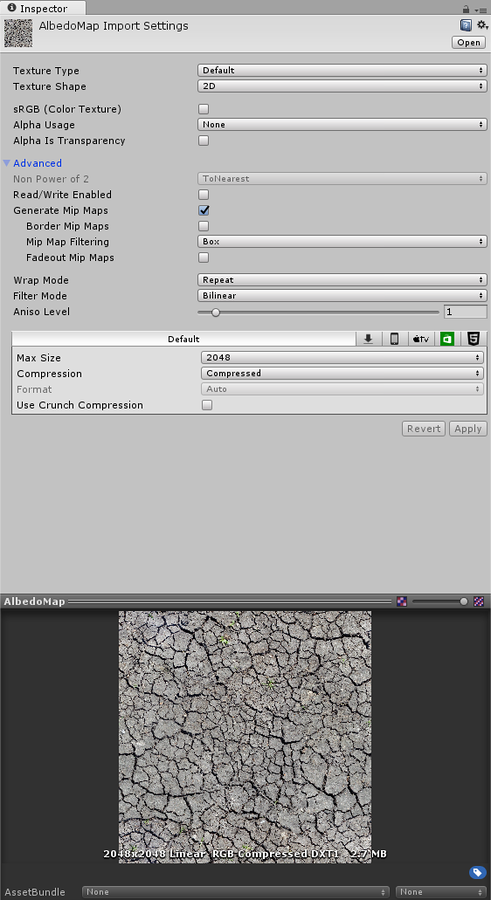The height and width of the screenshot is (900, 491).
Task: Click the Aniso Level slider handle
Action: [215, 312]
